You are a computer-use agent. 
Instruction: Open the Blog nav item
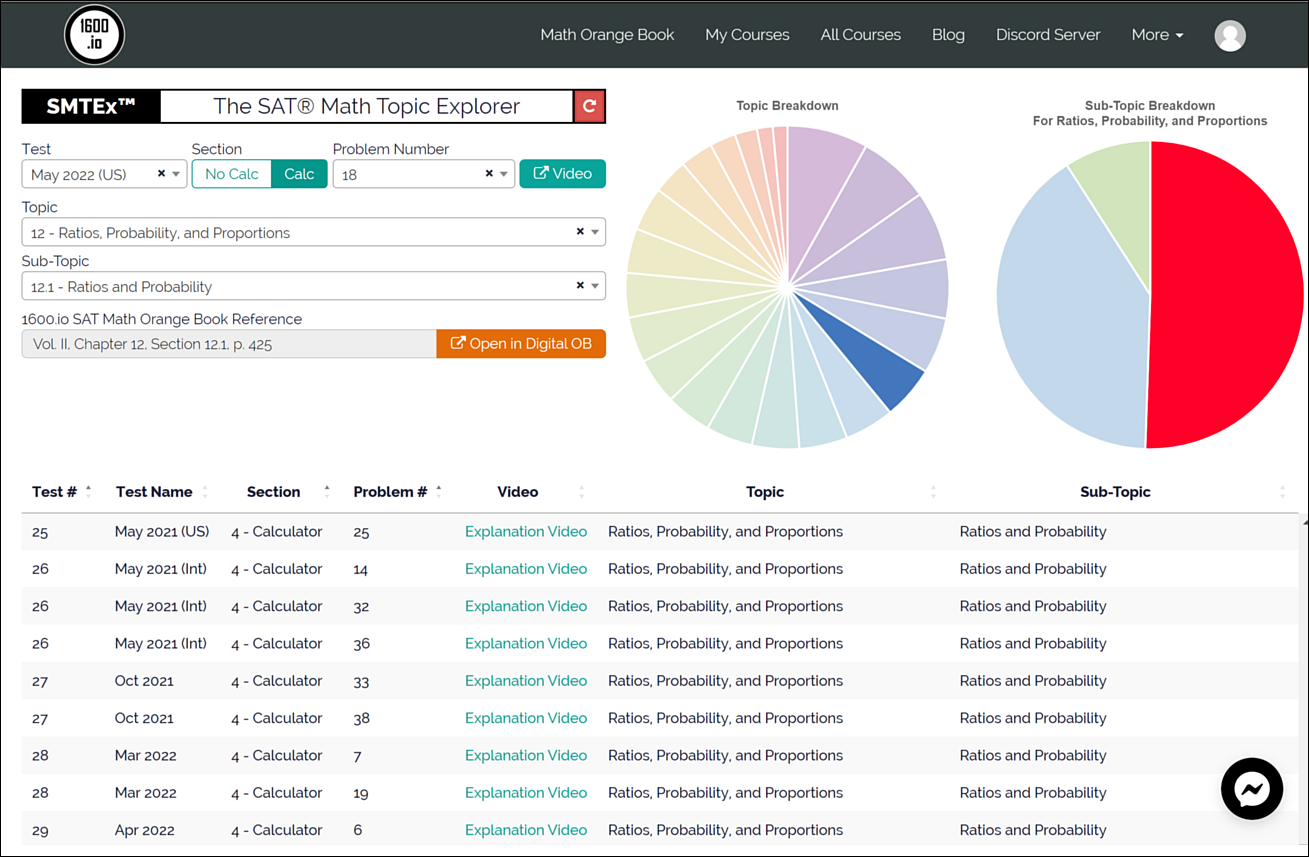(x=948, y=35)
